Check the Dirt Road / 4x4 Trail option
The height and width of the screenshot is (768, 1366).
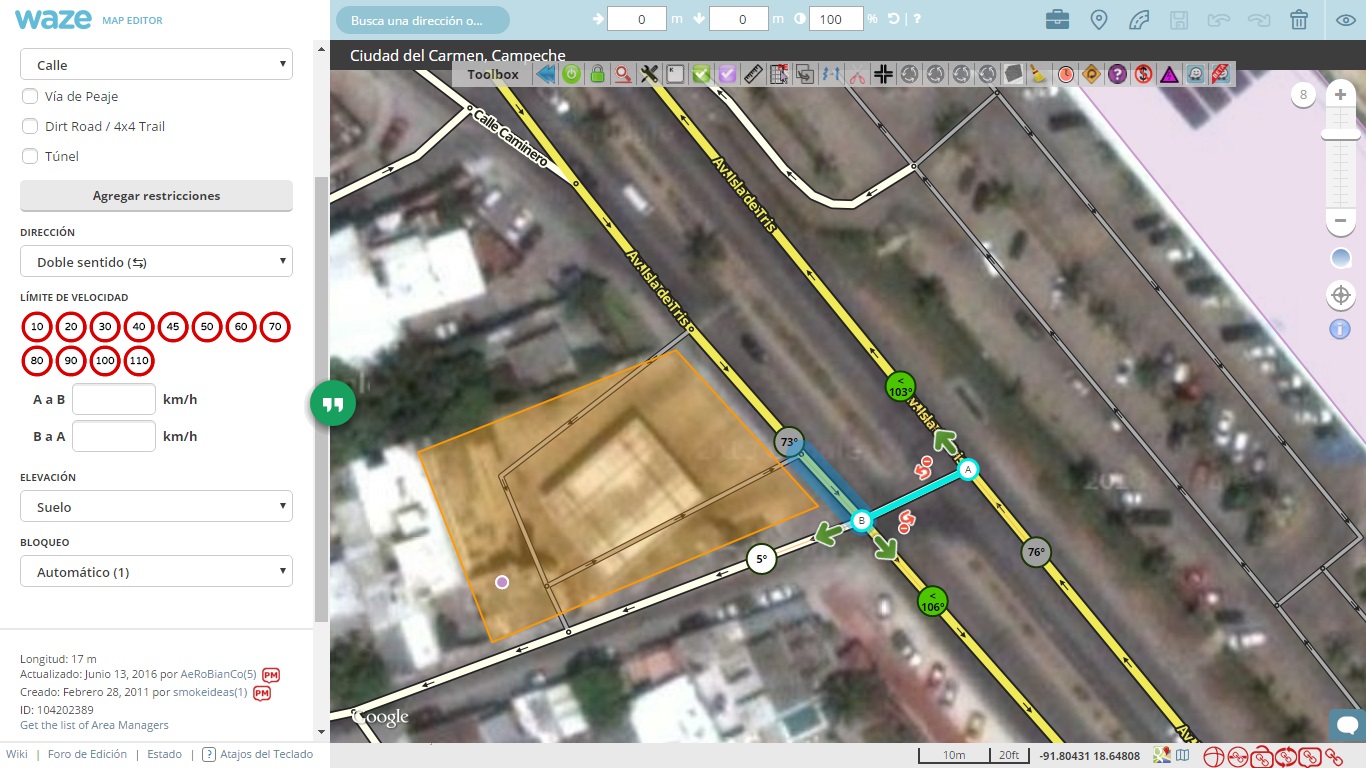tap(30, 127)
